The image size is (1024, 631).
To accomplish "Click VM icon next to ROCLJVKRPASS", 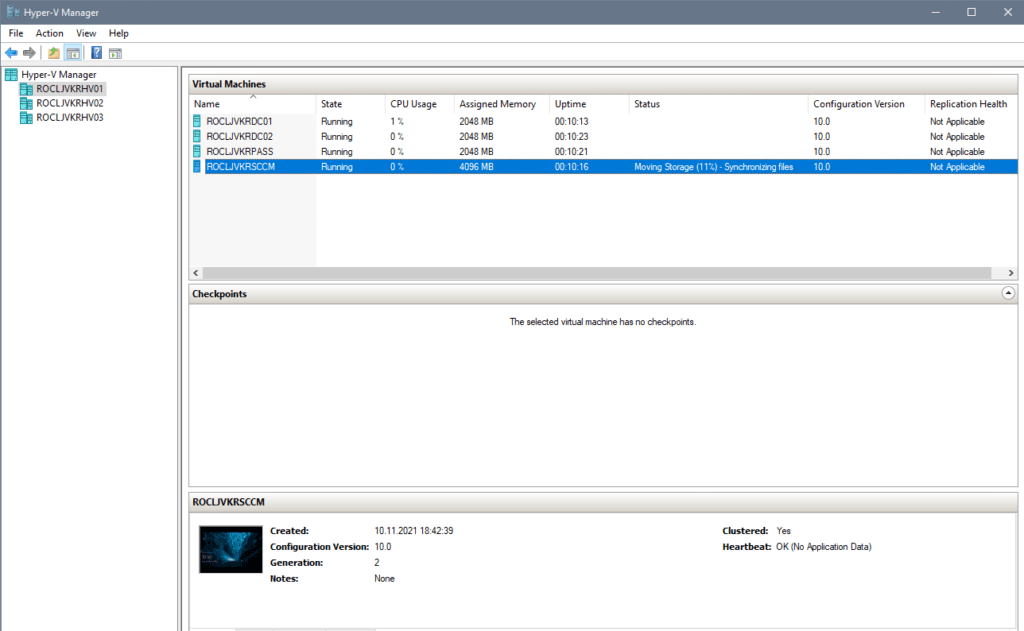I will 197,151.
